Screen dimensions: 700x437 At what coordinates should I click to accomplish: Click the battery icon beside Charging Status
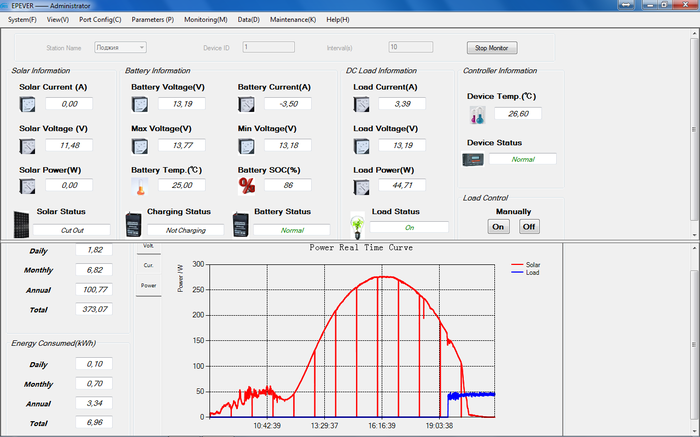click(x=134, y=223)
